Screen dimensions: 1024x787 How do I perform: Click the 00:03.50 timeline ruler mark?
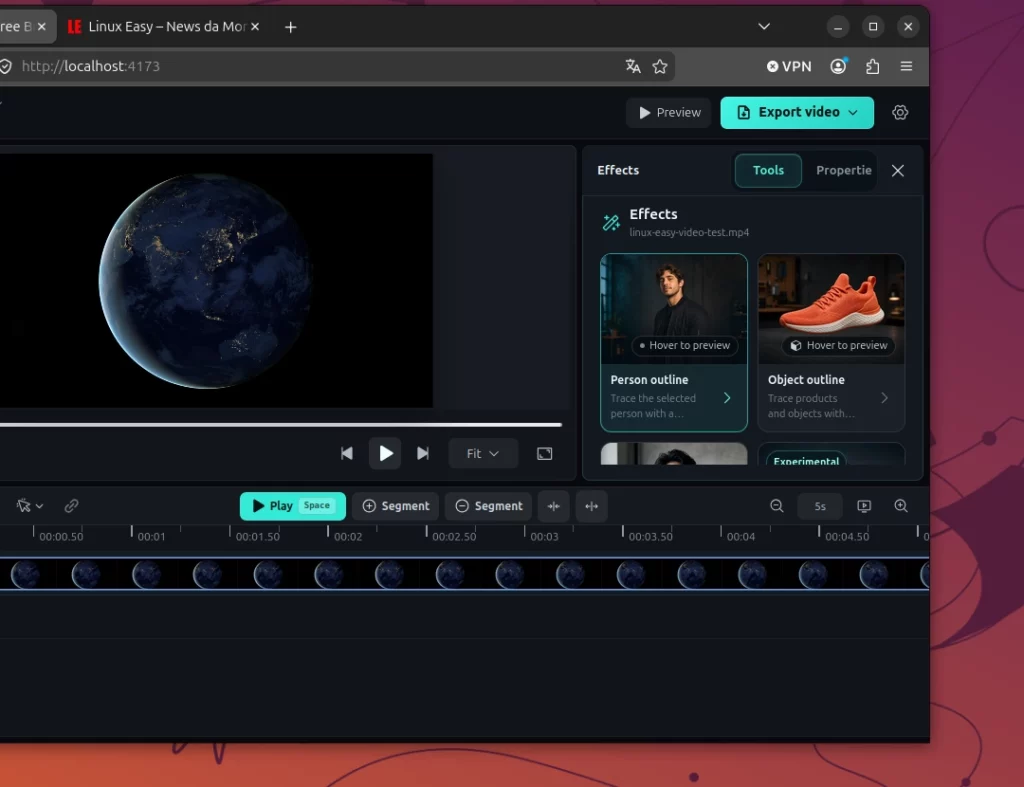click(x=650, y=536)
